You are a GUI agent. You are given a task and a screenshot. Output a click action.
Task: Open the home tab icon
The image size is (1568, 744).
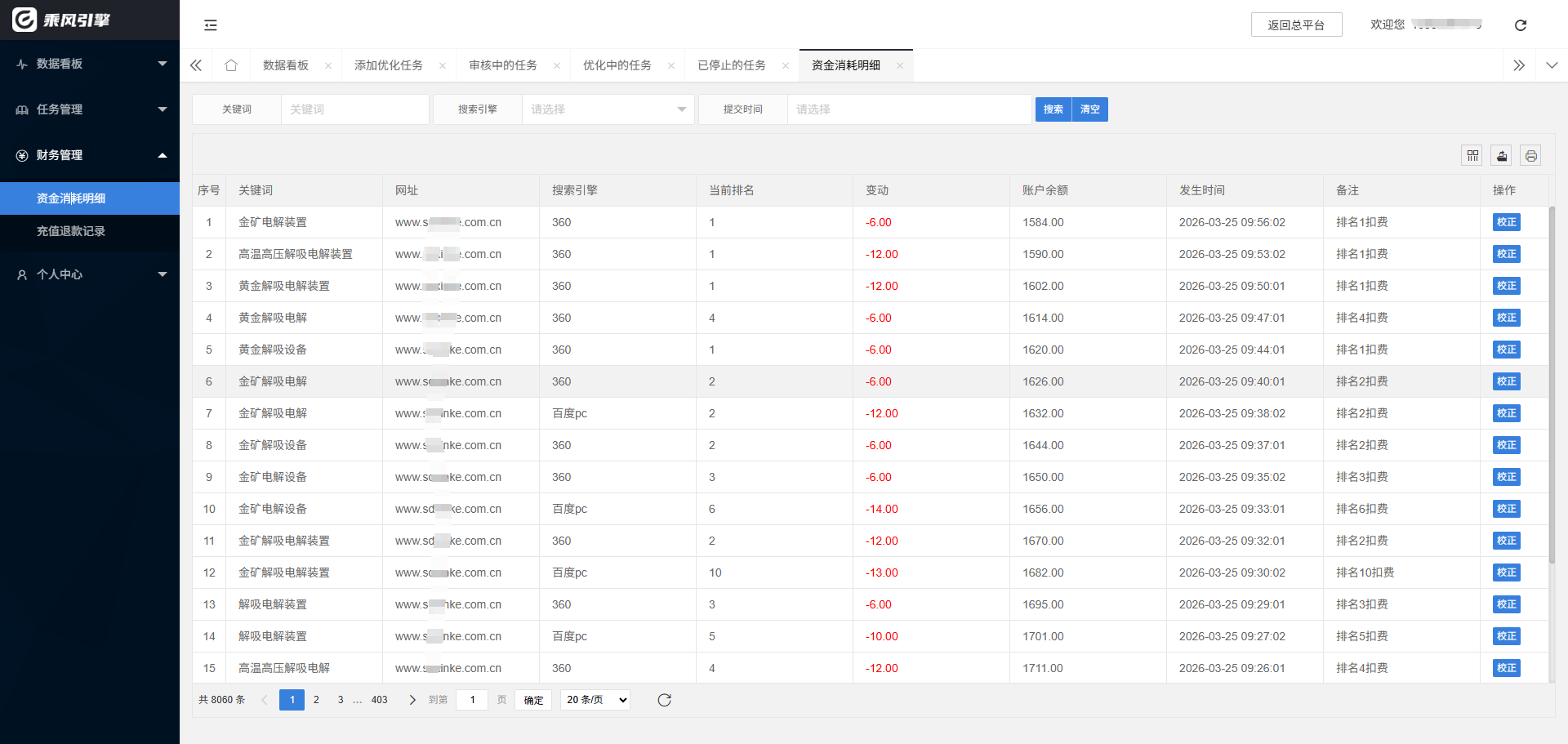click(231, 65)
